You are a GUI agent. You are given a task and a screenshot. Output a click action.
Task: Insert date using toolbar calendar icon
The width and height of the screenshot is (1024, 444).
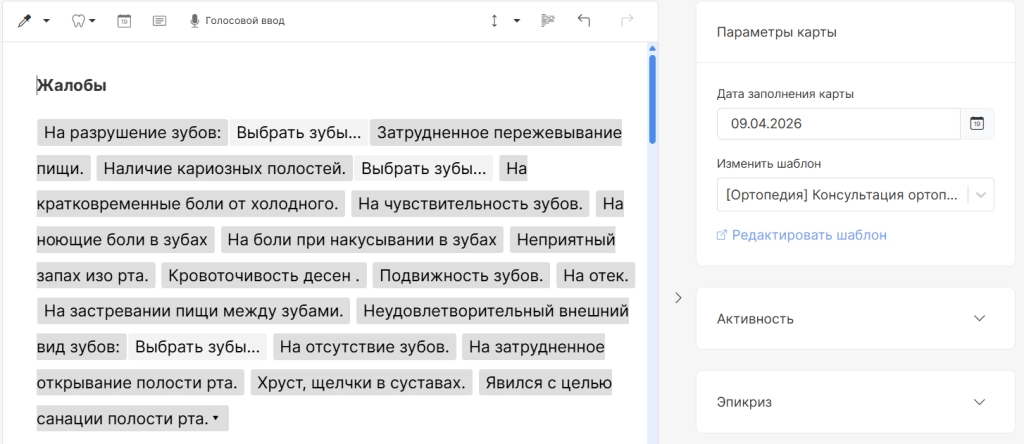[124, 20]
